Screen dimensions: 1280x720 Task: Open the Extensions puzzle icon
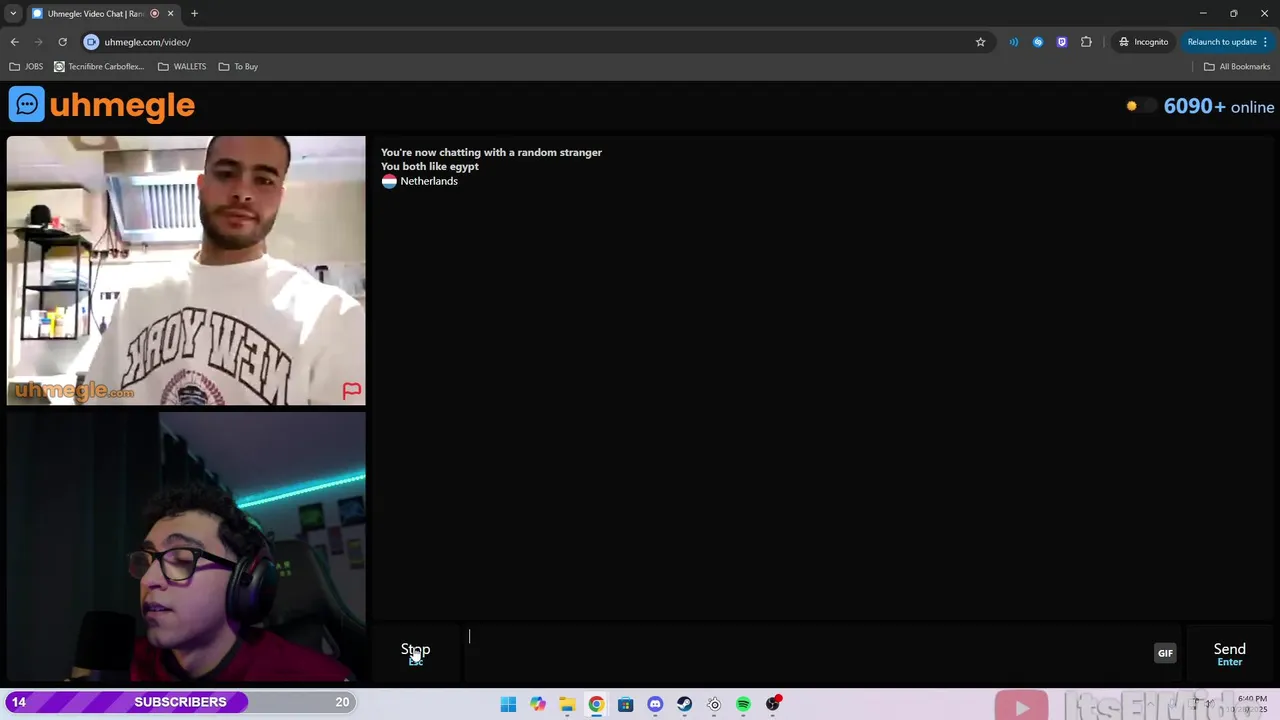1086,42
